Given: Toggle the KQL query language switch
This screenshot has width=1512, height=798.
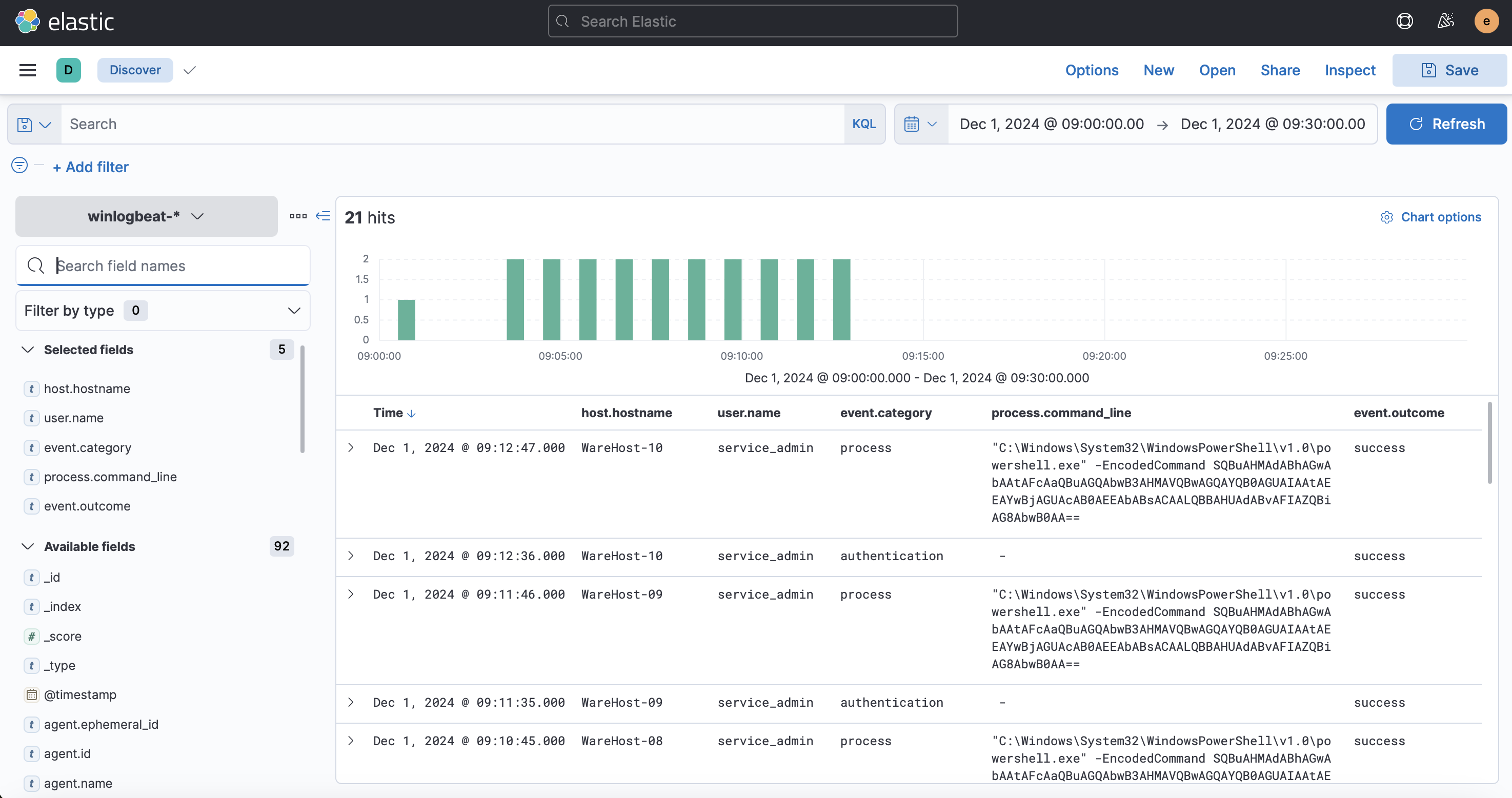Looking at the screenshot, I should (864, 125).
